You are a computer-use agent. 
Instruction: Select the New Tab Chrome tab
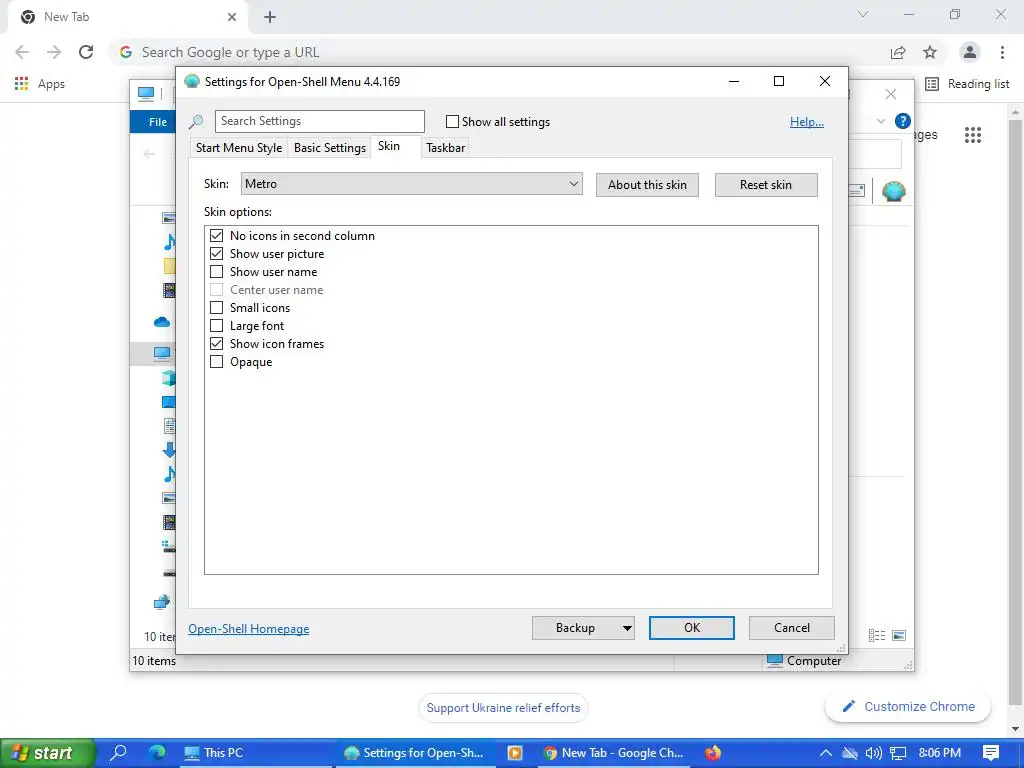click(x=128, y=18)
